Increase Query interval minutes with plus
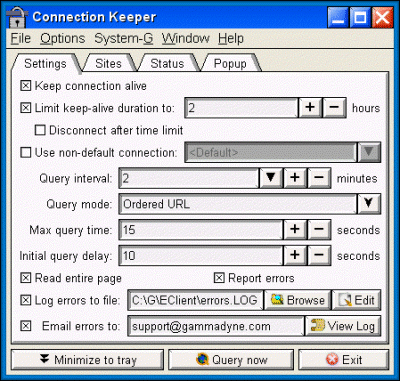 295,178
